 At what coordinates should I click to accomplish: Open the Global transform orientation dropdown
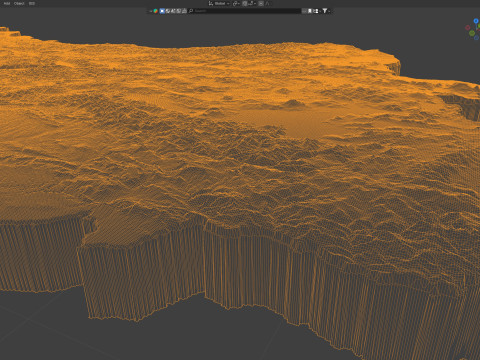(x=219, y=3)
